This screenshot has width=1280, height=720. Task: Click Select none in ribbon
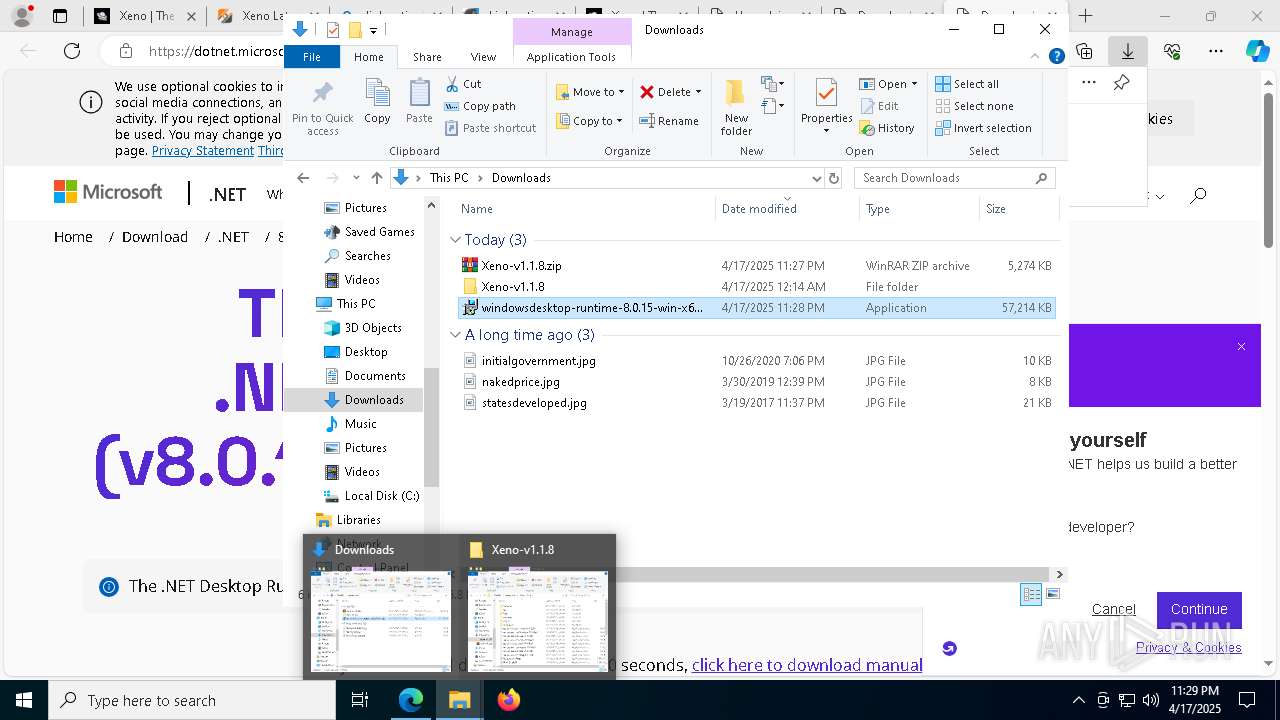pos(974,106)
